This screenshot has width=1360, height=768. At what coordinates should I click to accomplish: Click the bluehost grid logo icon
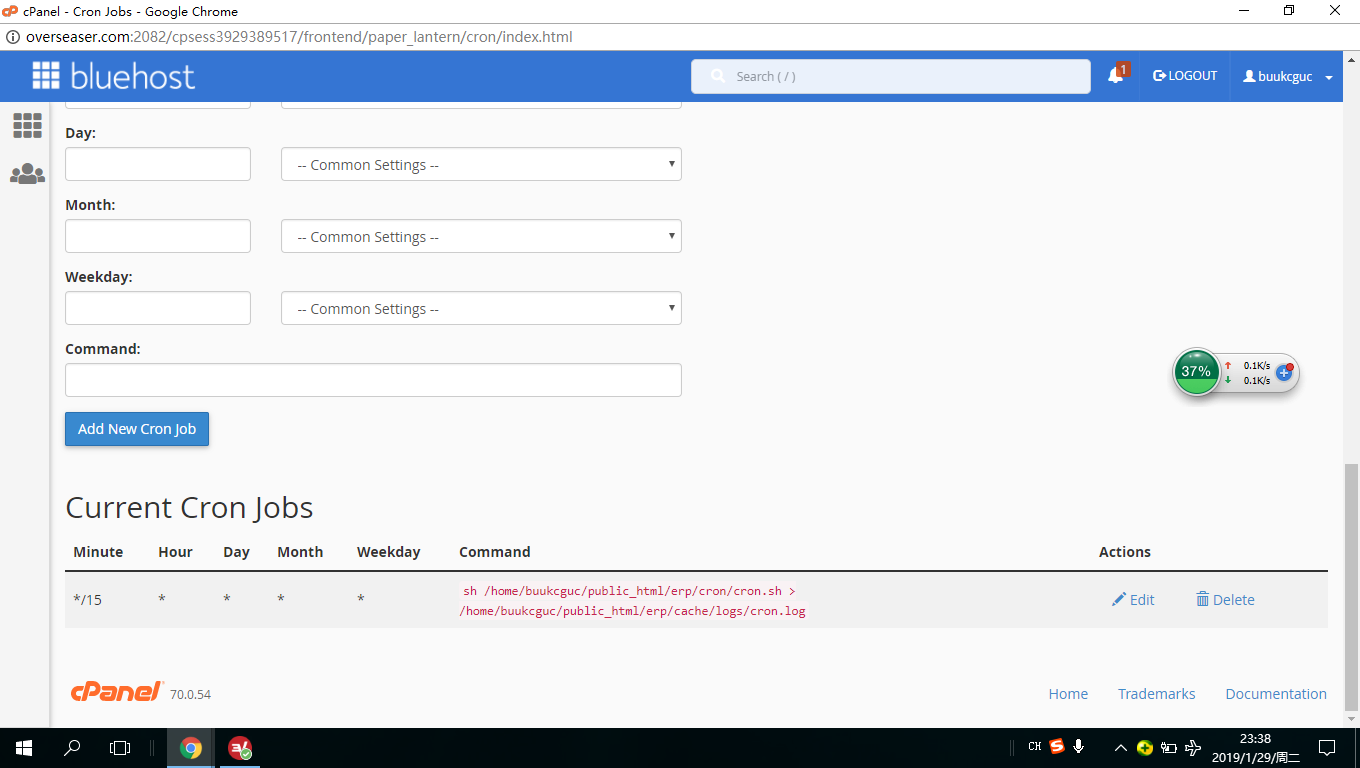point(46,76)
